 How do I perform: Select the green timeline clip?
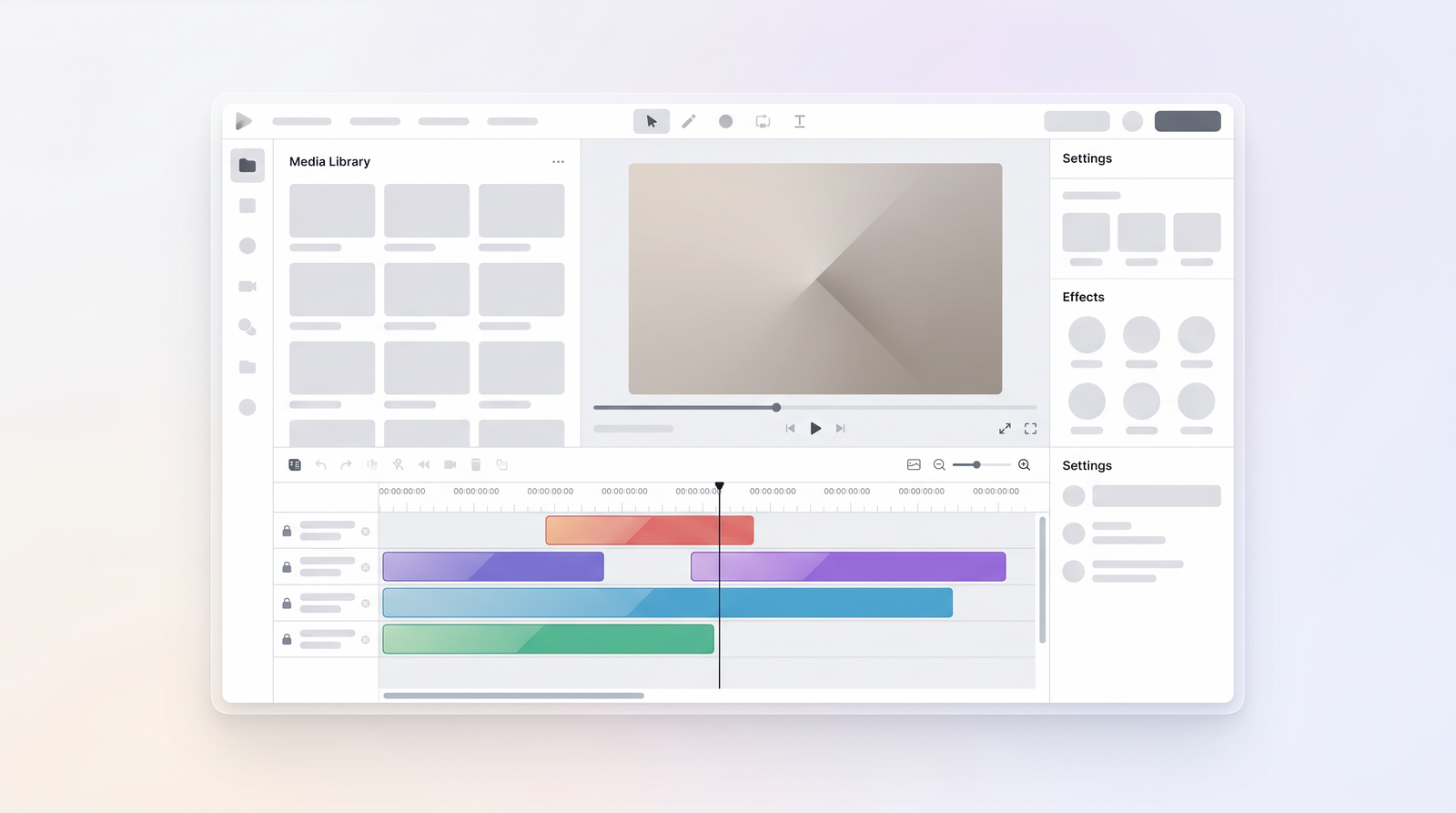pos(548,639)
